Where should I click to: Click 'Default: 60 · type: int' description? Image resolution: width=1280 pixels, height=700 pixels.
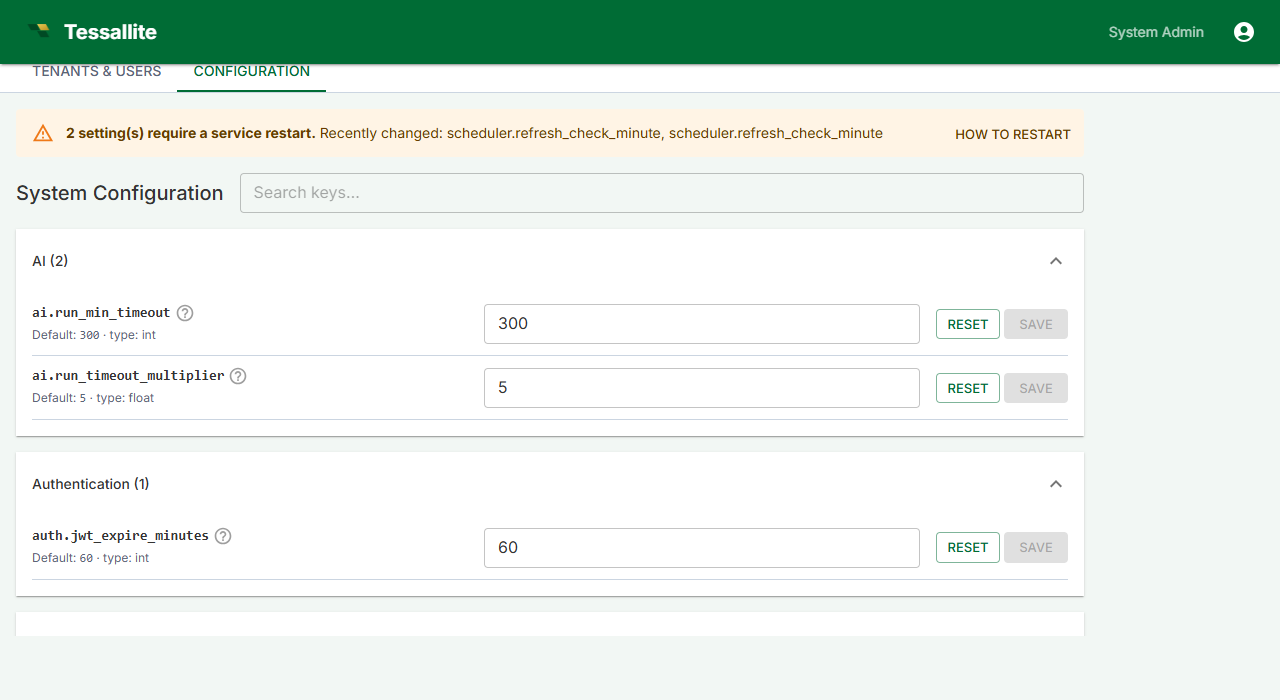point(90,558)
